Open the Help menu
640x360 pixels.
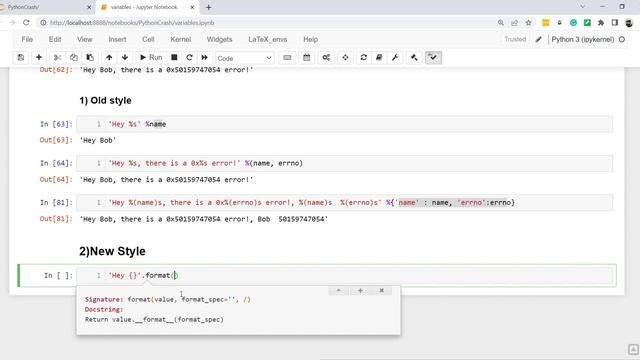click(x=311, y=40)
